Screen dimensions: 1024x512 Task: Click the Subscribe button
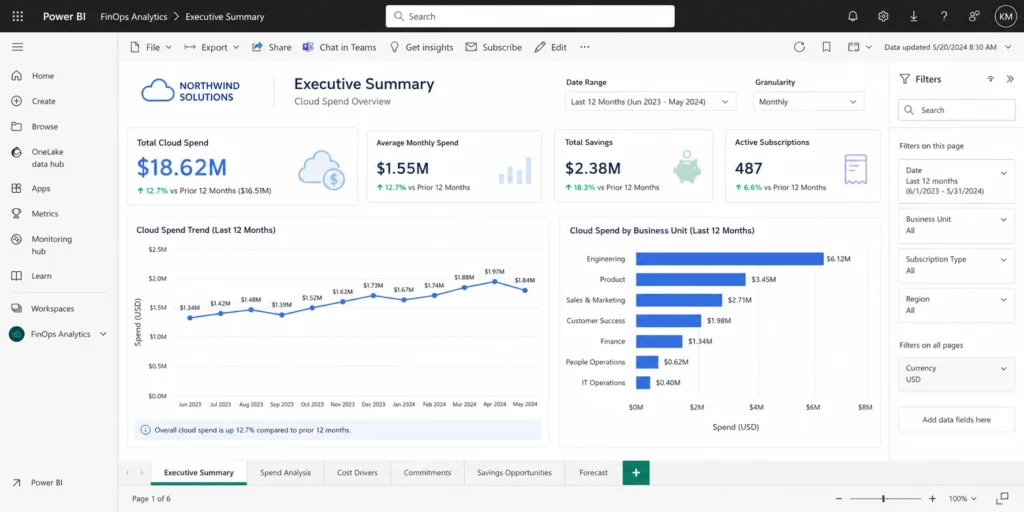494,47
